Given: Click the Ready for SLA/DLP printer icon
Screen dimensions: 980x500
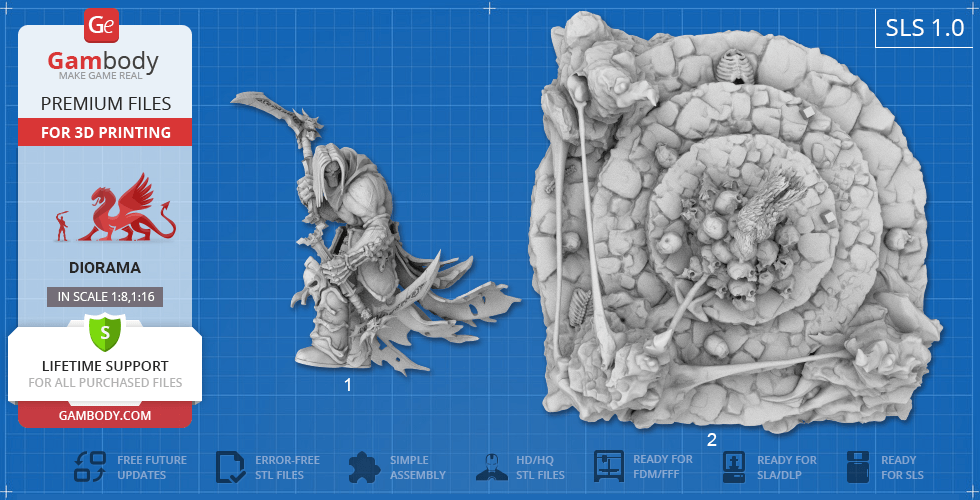Looking at the screenshot, I should (x=733, y=467).
